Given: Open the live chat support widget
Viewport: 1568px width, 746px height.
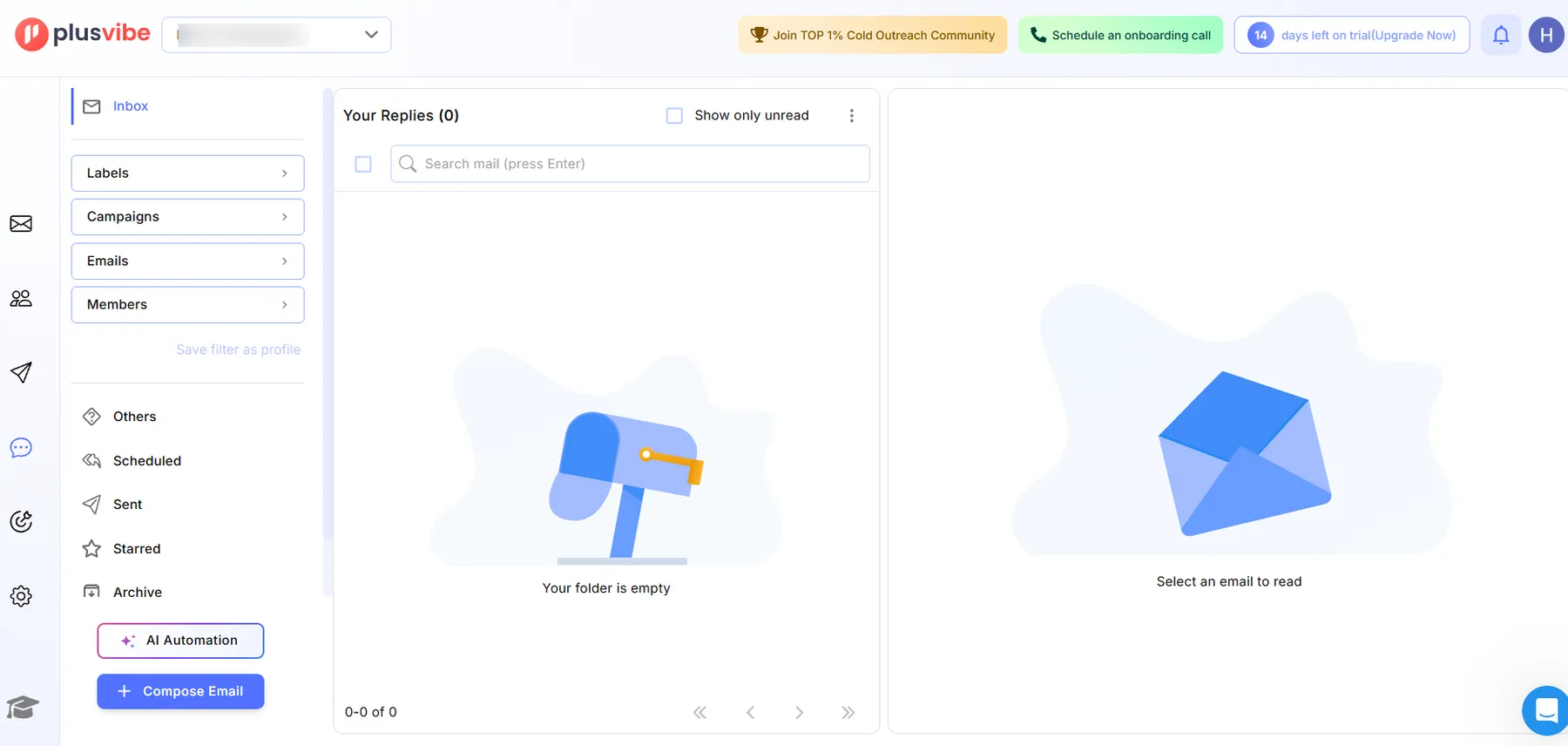Looking at the screenshot, I should [x=1545, y=710].
